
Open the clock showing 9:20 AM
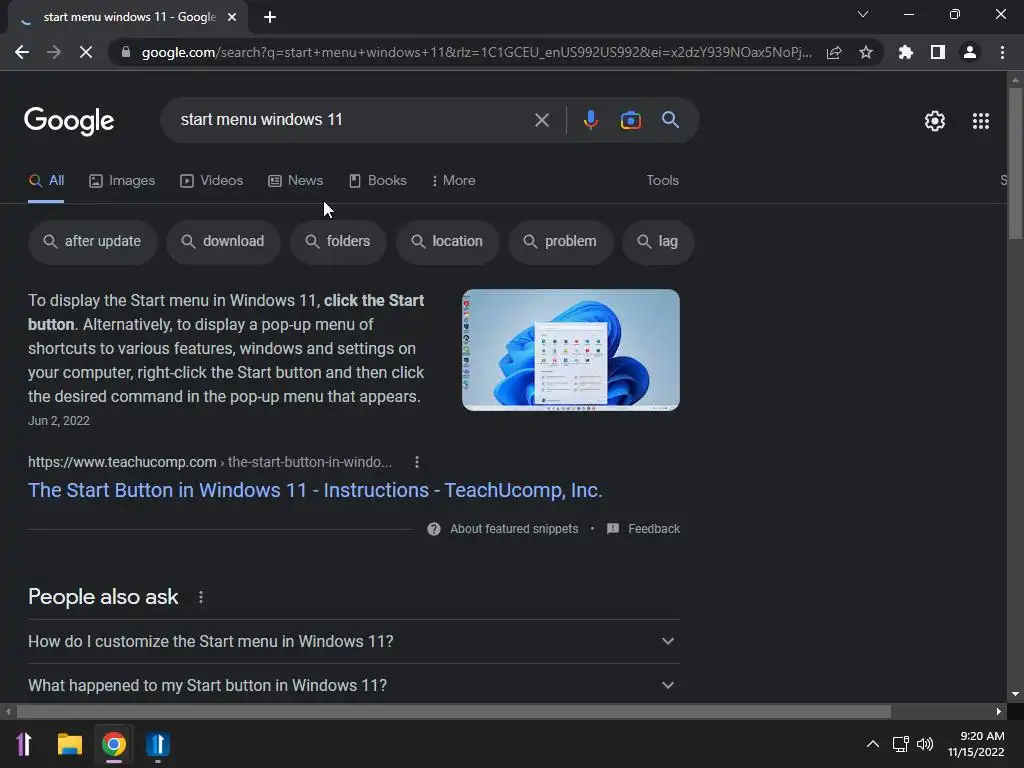pos(976,744)
